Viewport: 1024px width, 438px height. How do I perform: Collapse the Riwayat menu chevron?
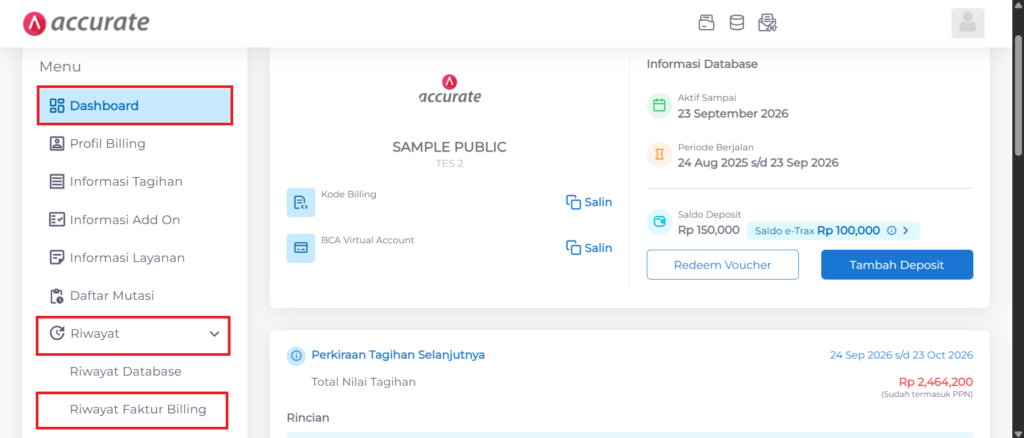(214, 334)
